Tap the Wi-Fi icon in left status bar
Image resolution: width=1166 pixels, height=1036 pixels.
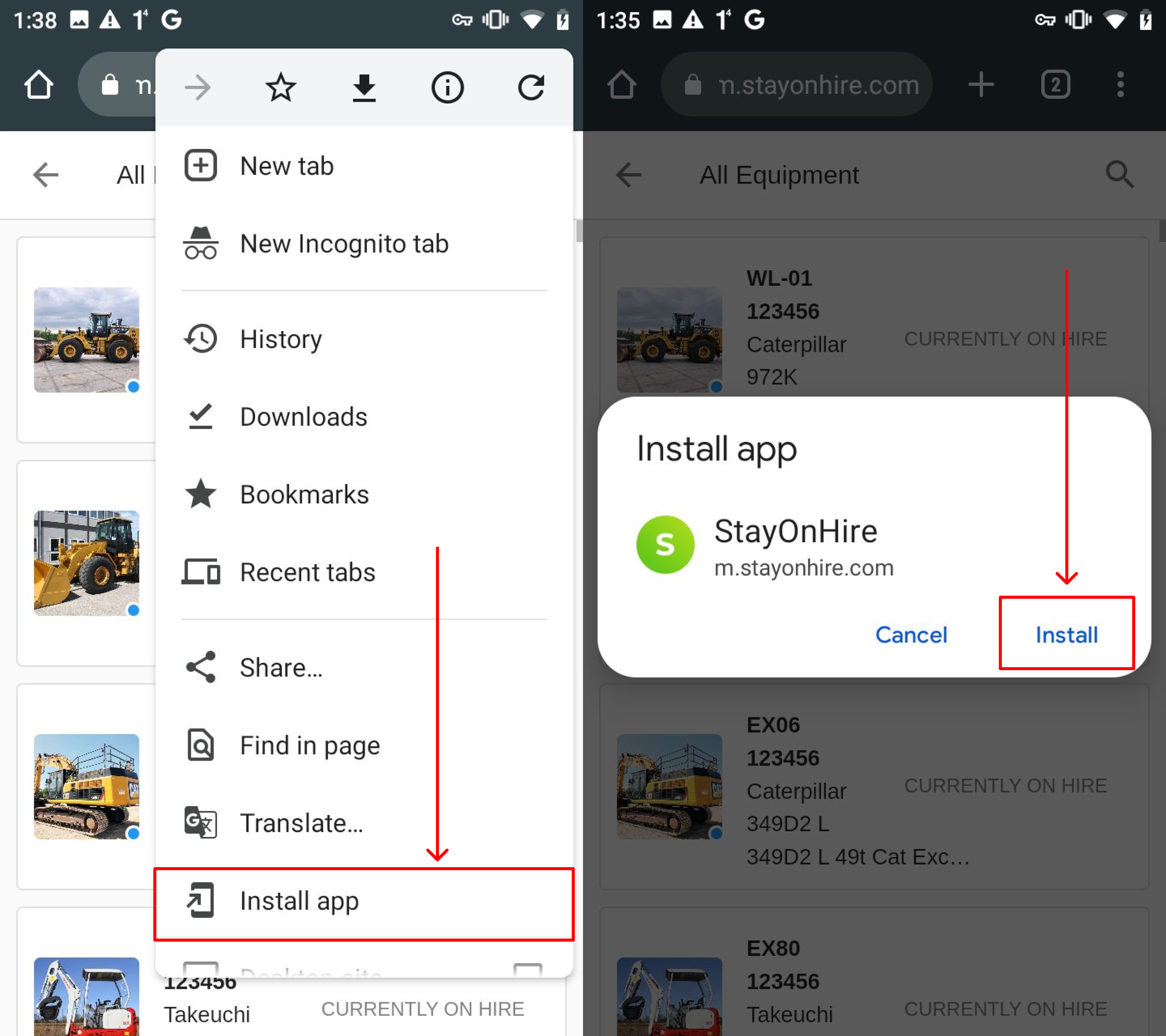(x=531, y=20)
